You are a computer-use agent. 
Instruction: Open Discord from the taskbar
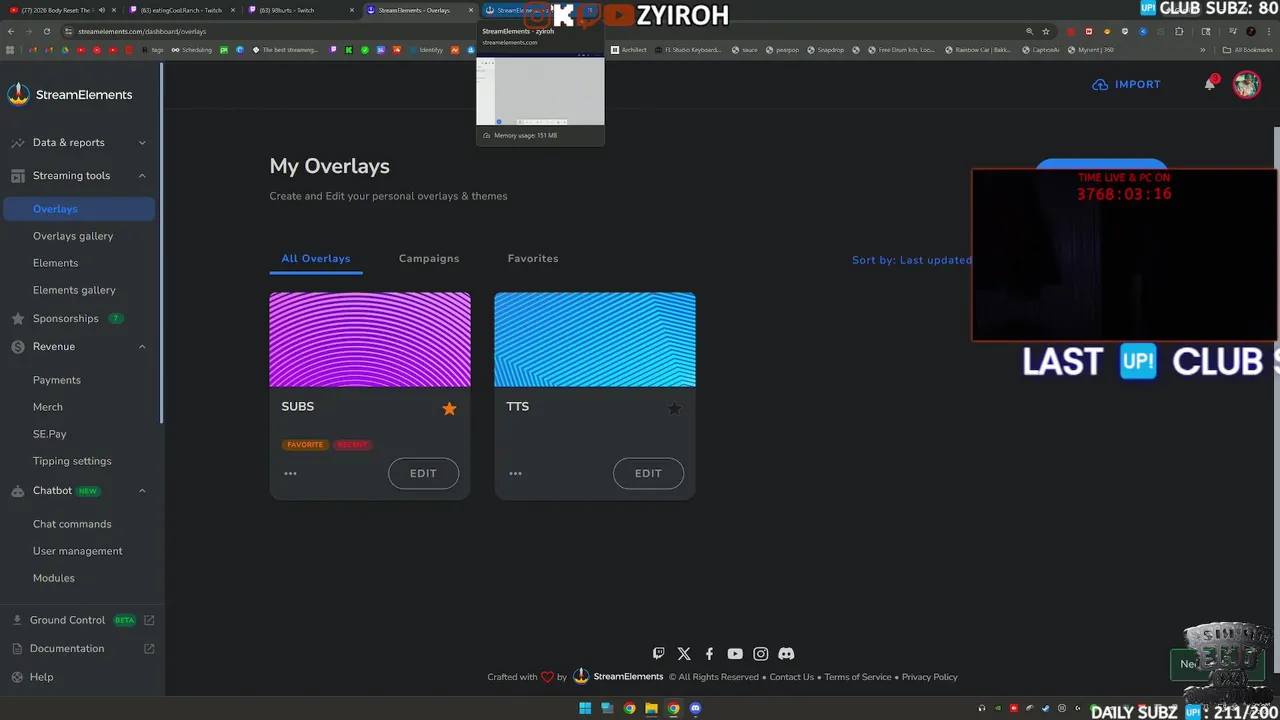point(696,709)
